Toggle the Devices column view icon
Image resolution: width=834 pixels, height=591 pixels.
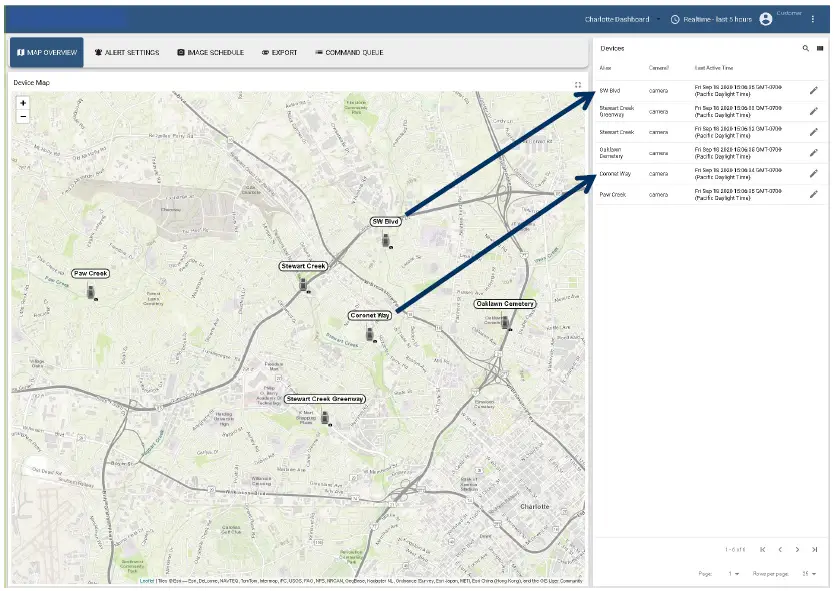pyautogui.click(x=820, y=48)
